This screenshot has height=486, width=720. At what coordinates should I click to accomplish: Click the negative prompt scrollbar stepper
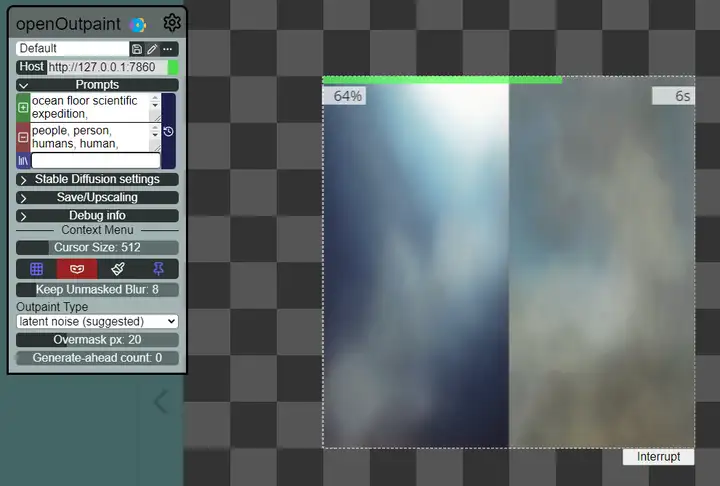coord(155,131)
